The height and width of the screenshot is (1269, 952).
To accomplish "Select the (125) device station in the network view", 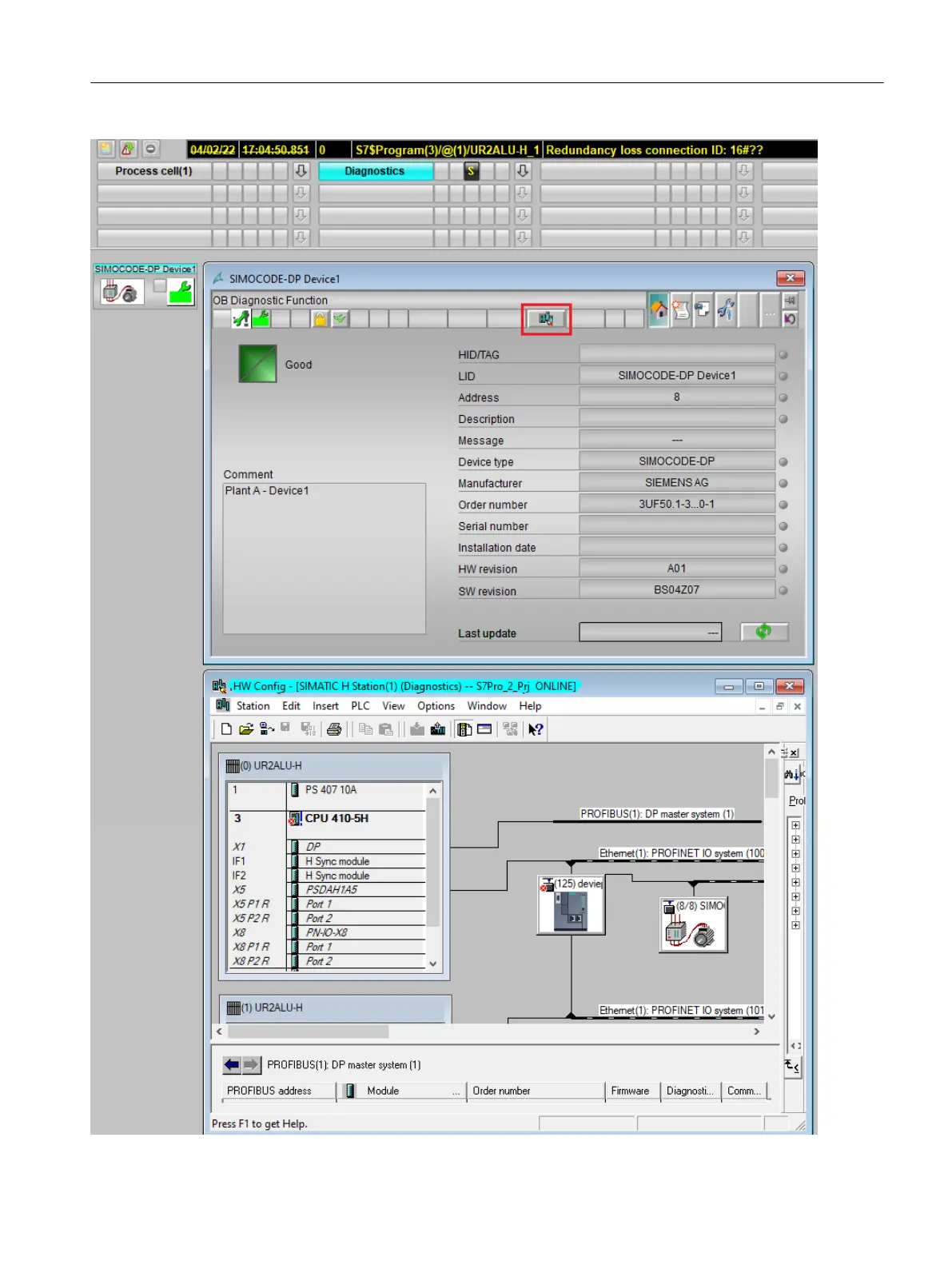I will point(571,904).
